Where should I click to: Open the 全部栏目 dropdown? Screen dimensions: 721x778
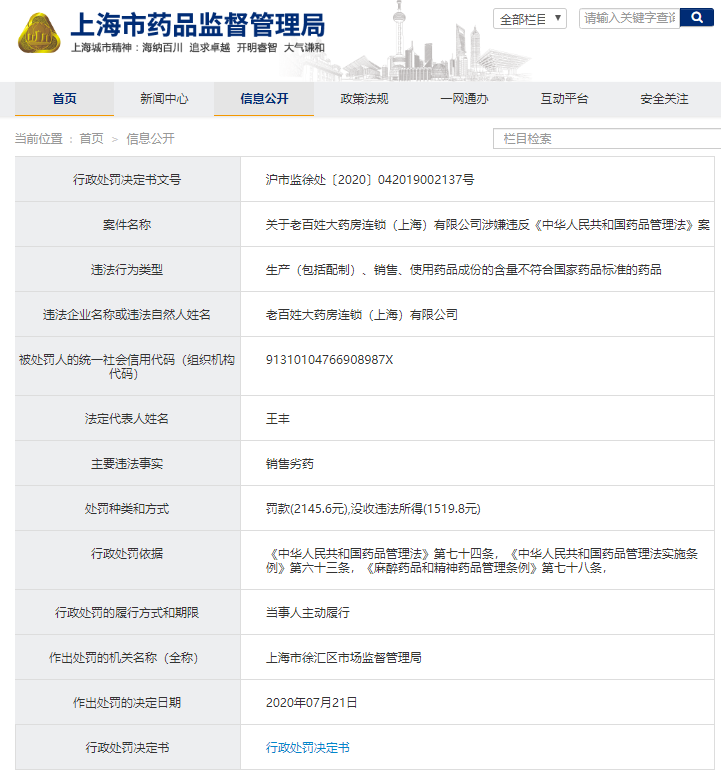point(530,19)
